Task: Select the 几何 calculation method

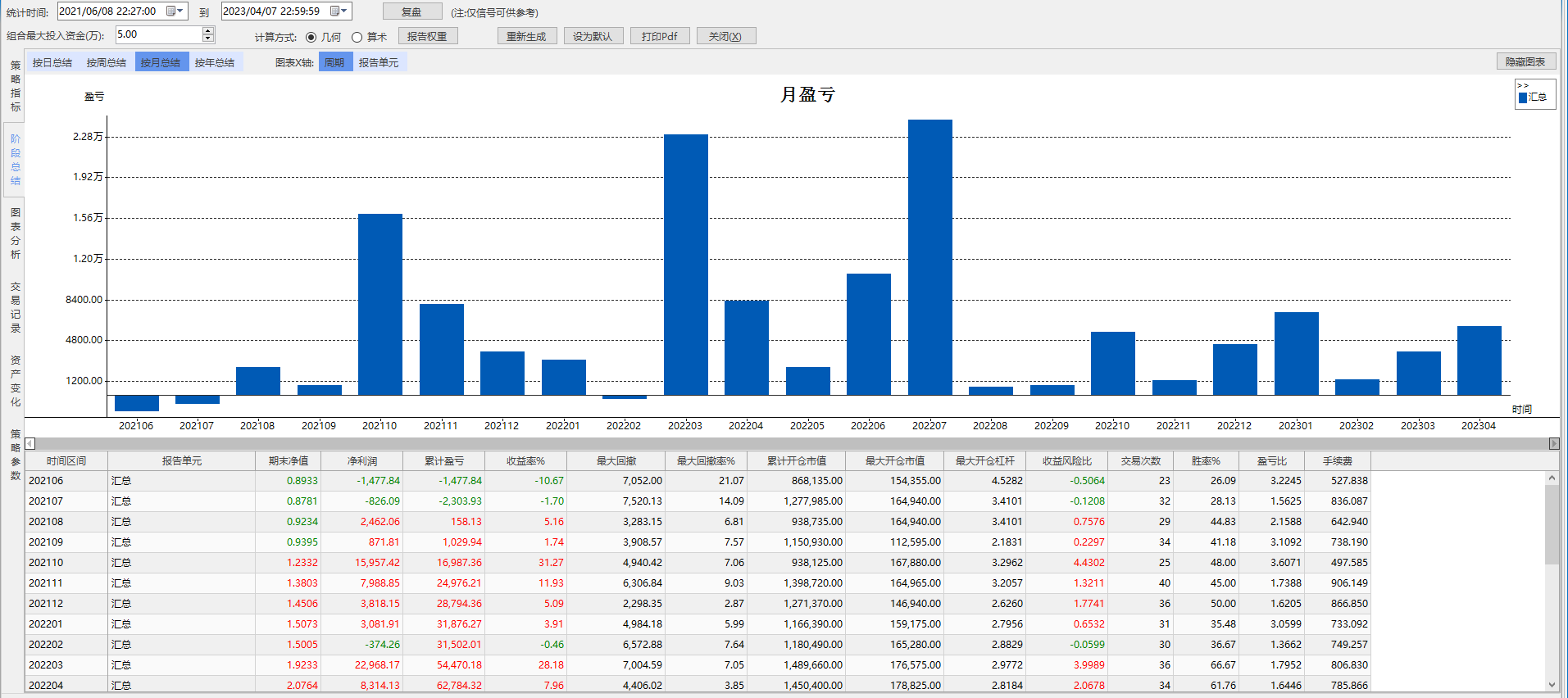Action: pos(311,37)
